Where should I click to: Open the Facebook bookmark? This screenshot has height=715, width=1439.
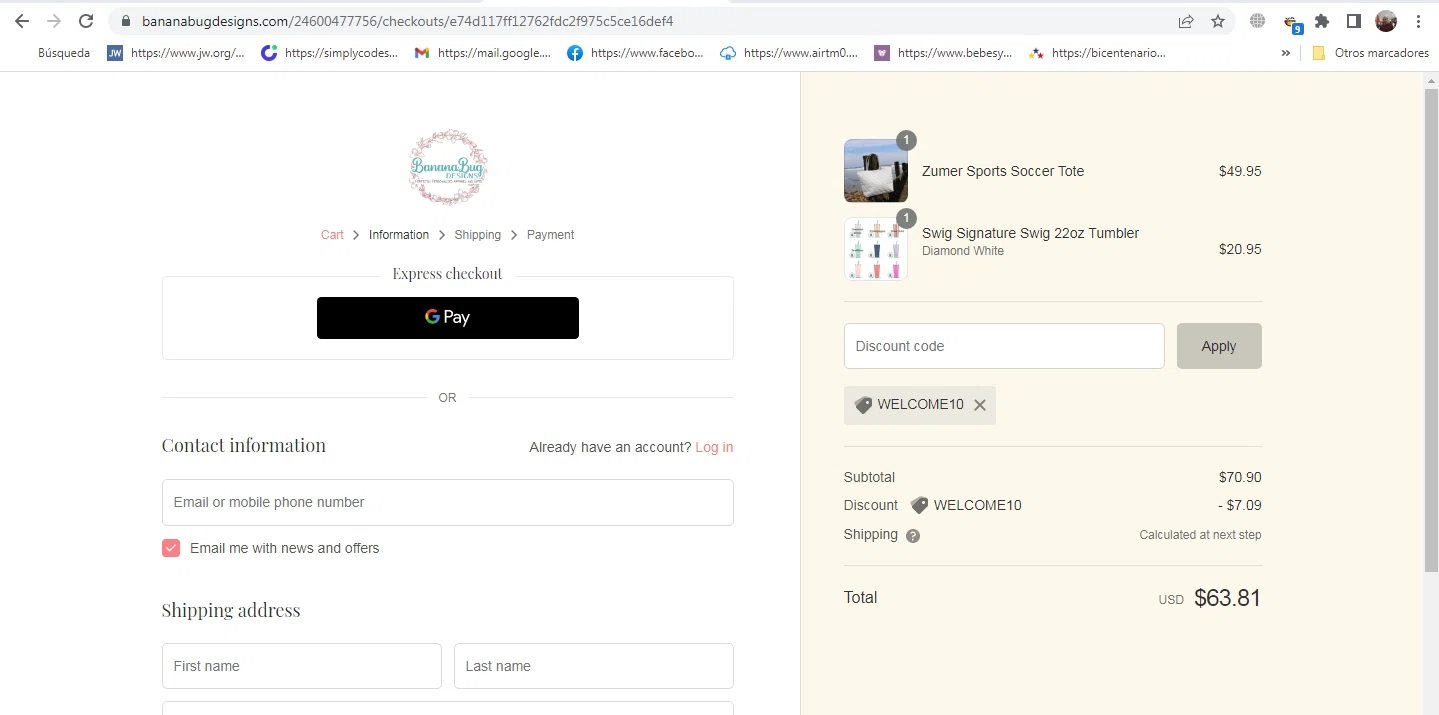coord(636,53)
